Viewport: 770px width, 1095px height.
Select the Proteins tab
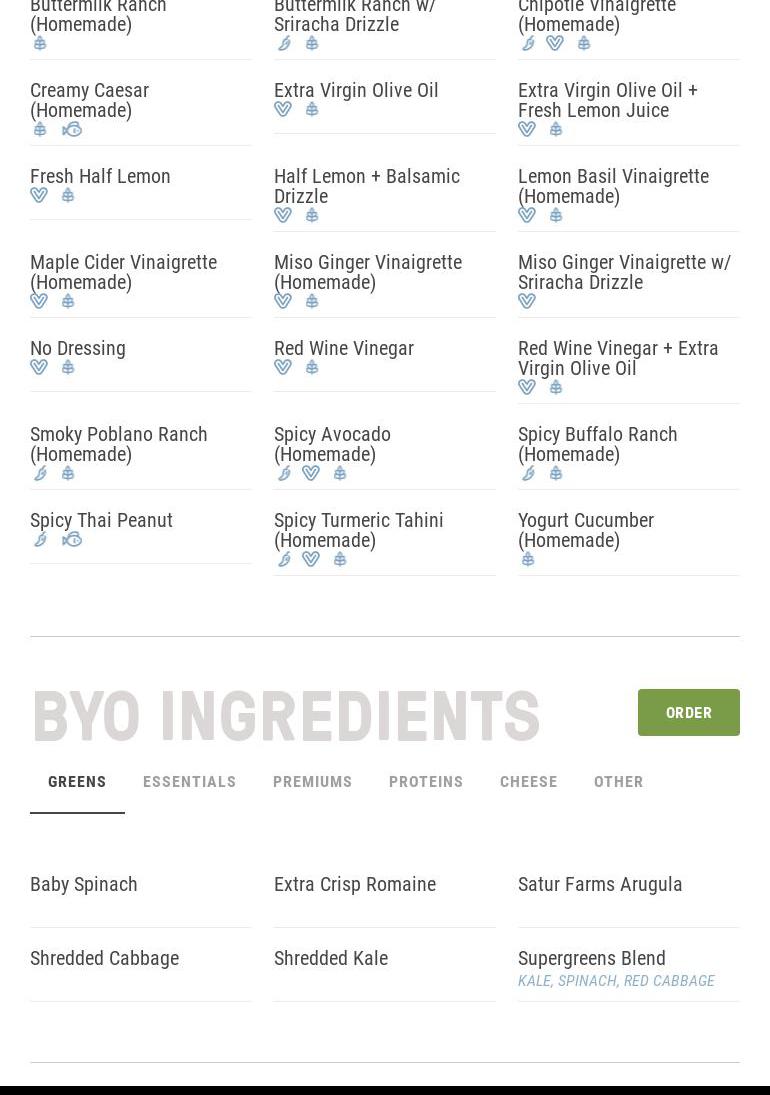coord(426,782)
